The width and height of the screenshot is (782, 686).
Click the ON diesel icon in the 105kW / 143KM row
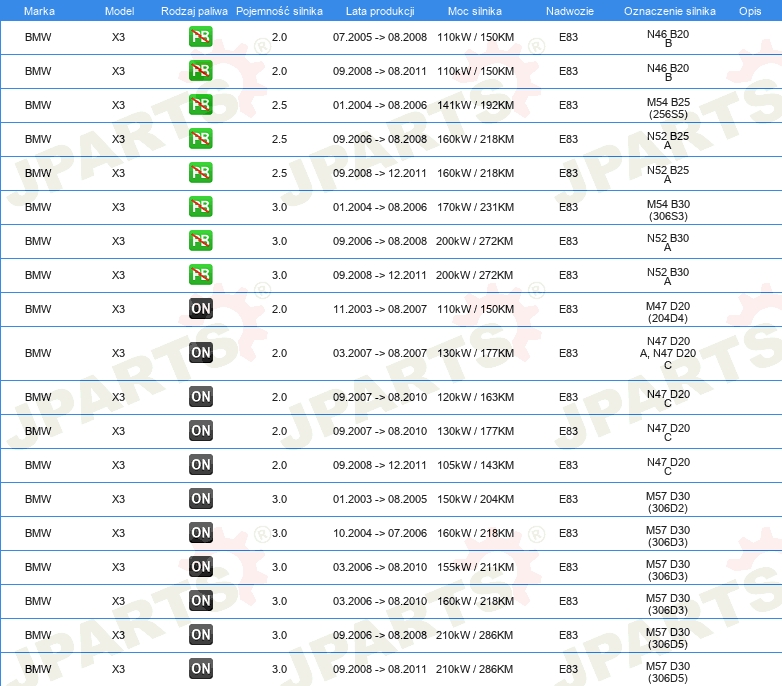pyautogui.click(x=200, y=465)
